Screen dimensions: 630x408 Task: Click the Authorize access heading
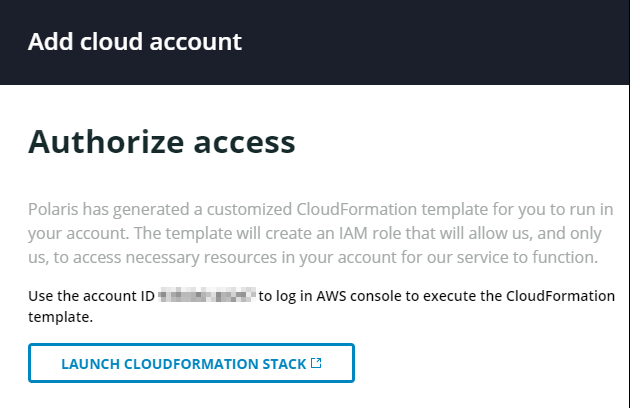[162, 141]
